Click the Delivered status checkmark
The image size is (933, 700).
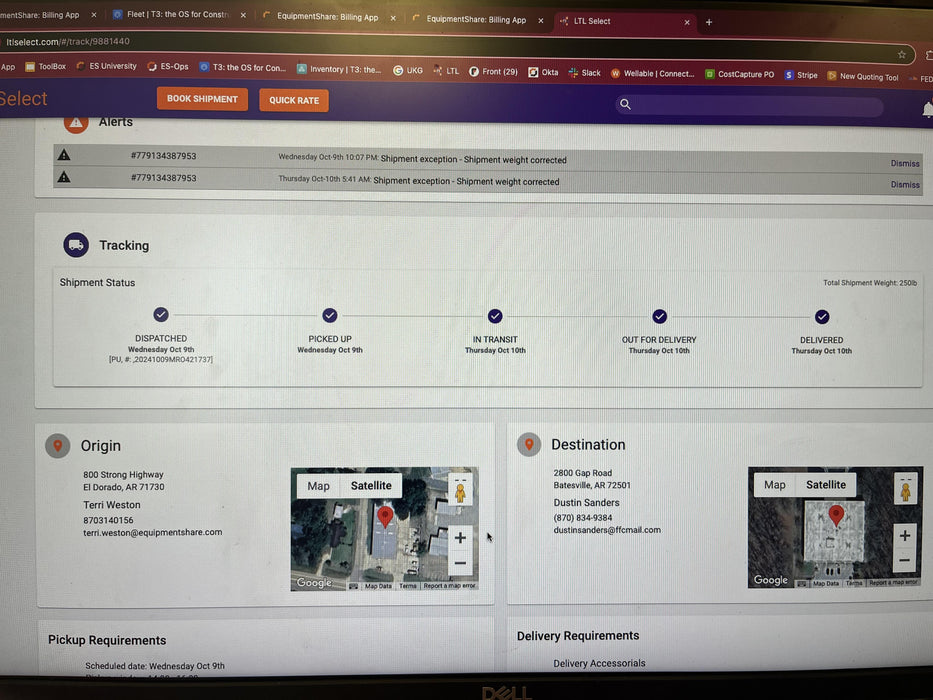[822, 317]
